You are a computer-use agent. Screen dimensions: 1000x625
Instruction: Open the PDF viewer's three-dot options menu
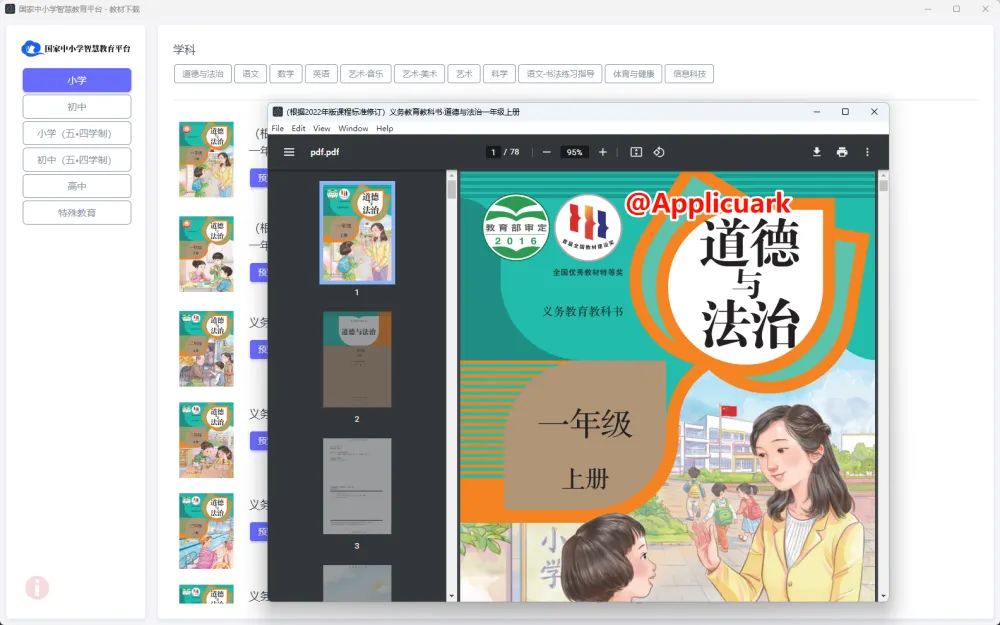pos(866,152)
